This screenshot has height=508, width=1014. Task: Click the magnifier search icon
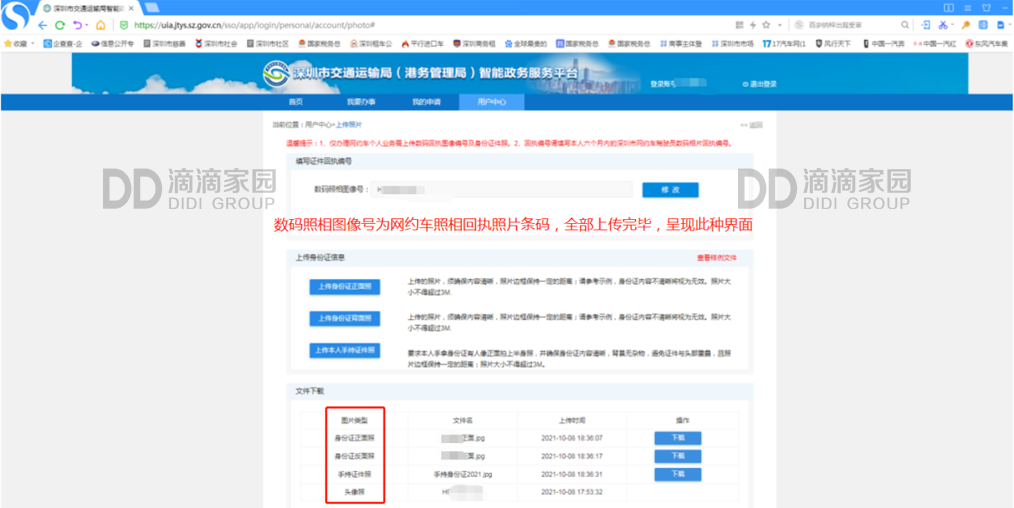[x=905, y=25]
